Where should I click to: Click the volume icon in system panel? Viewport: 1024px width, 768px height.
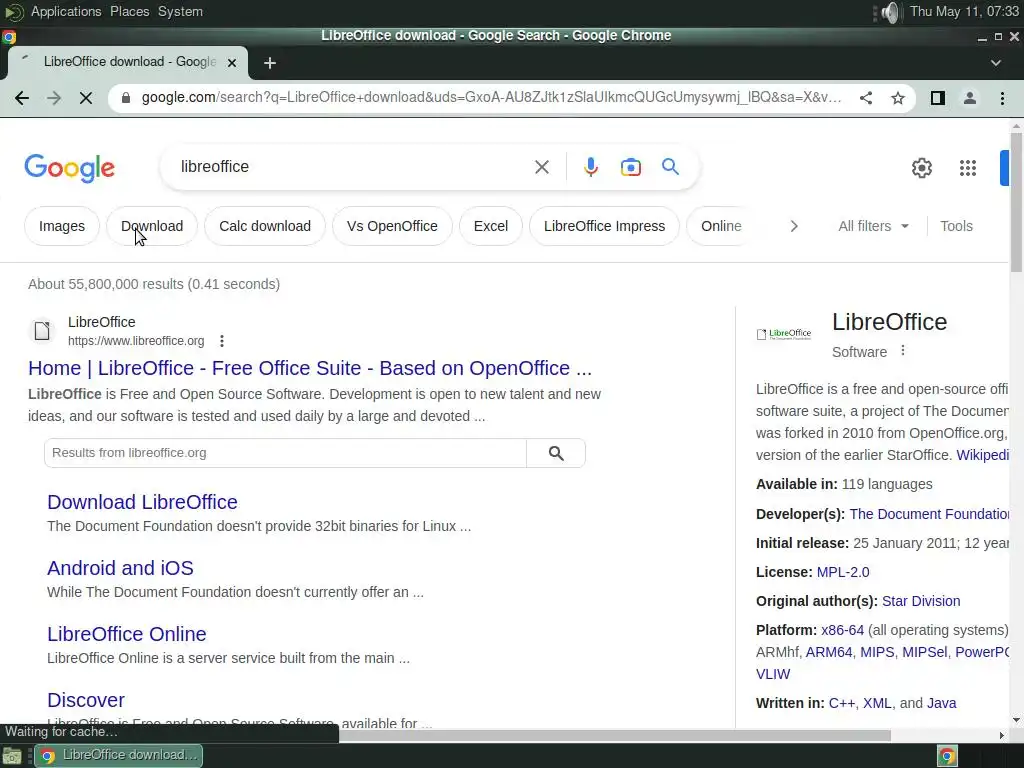click(889, 12)
